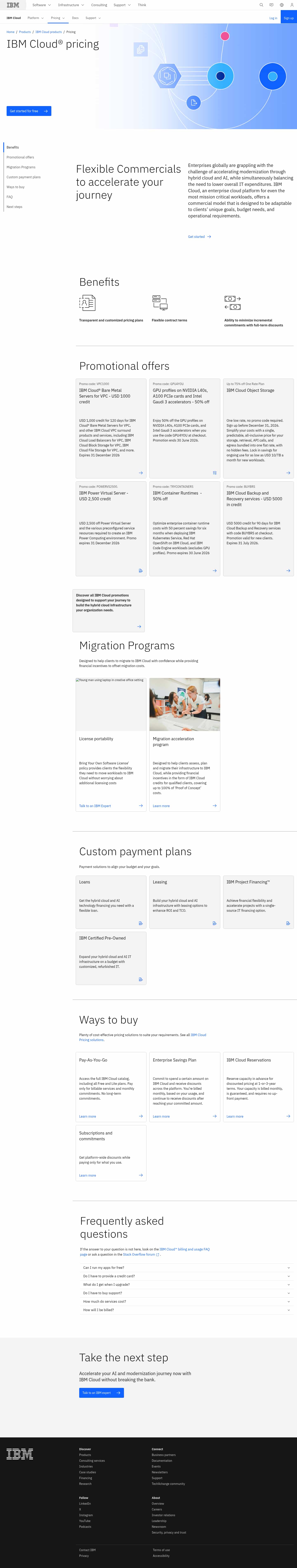Open the Pricing dropdown in IBM Cloud bar
This screenshot has width=297, height=1568.
(58, 18)
